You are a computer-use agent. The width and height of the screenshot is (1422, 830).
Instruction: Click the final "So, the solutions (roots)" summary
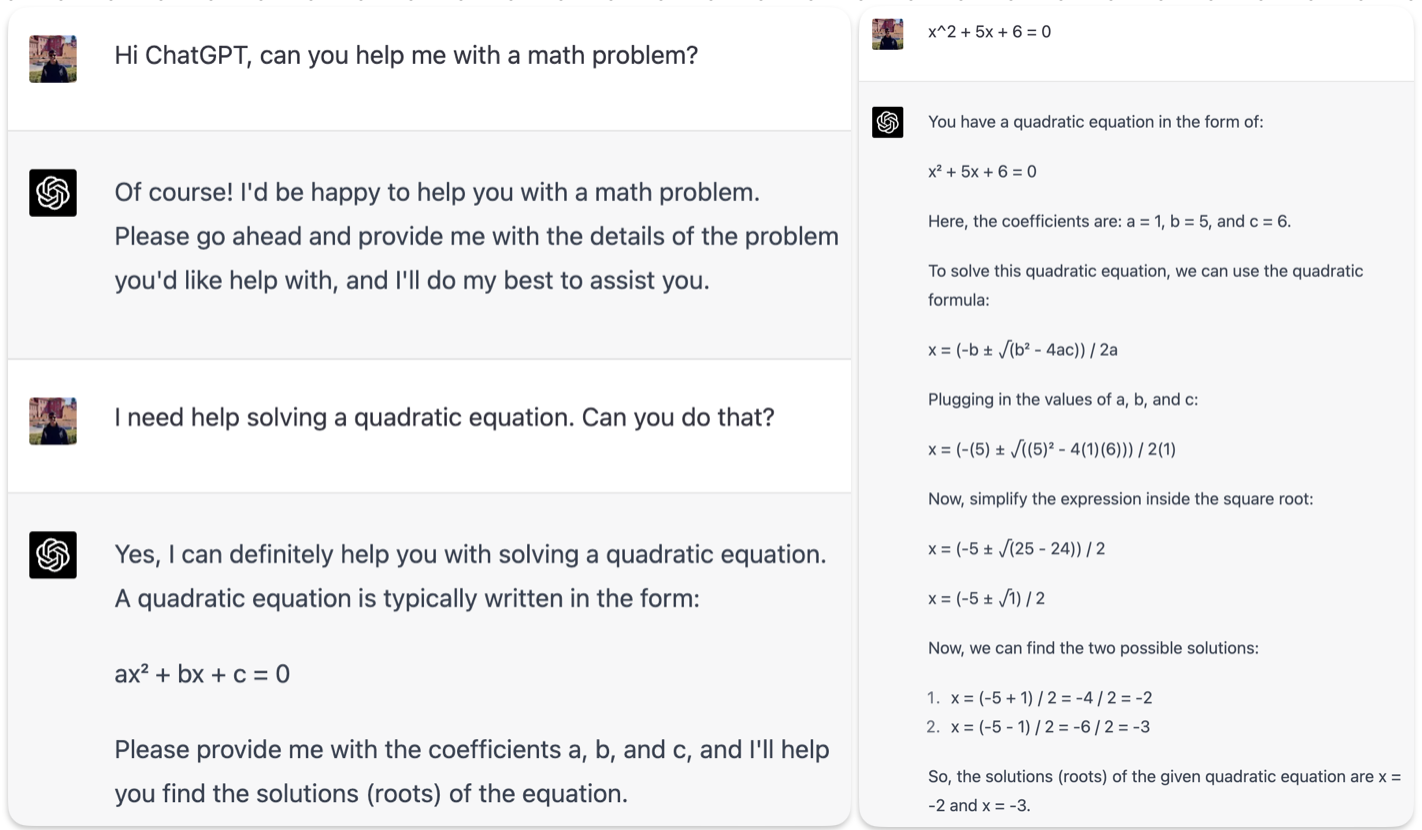tap(1164, 790)
